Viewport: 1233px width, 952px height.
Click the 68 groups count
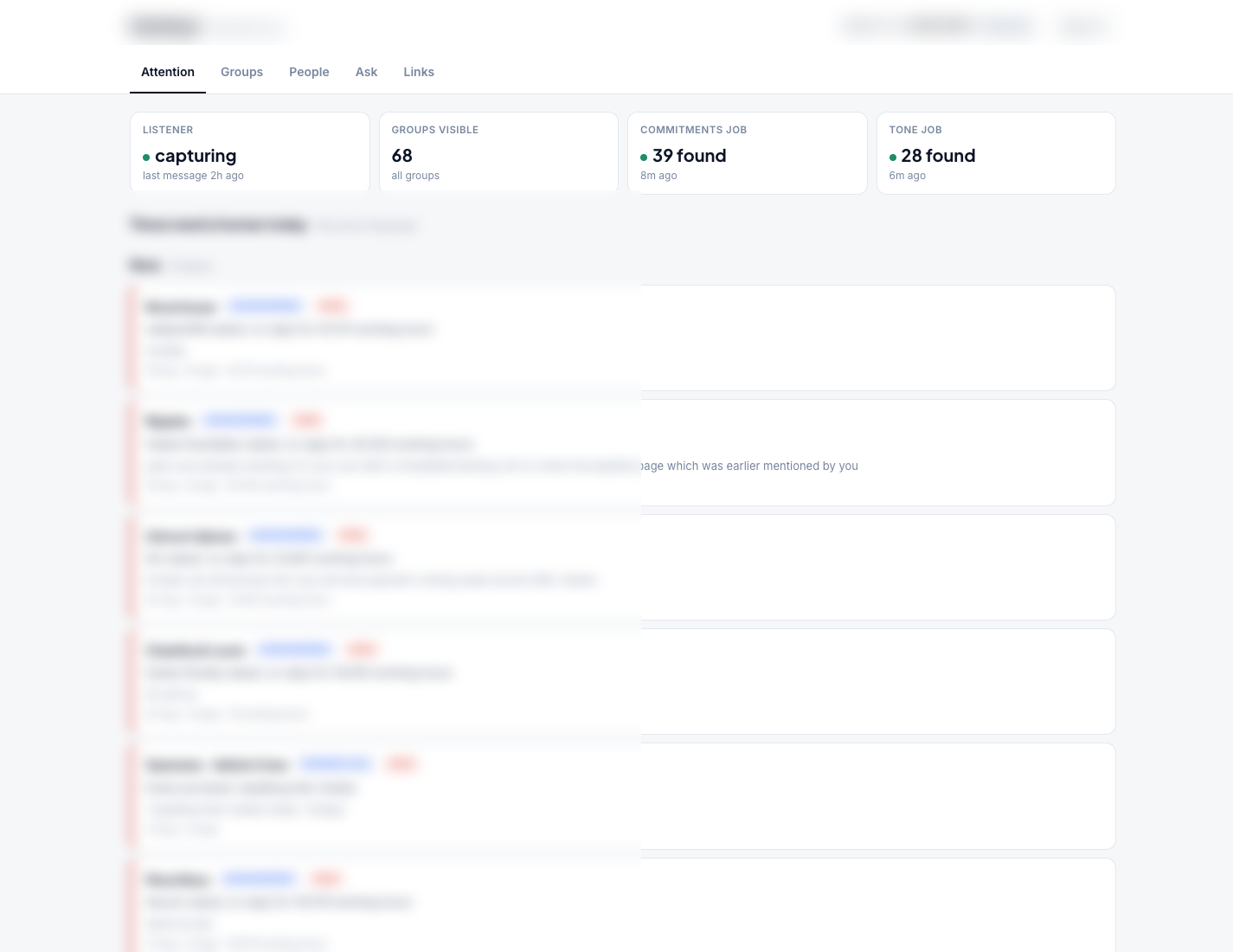coord(402,156)
